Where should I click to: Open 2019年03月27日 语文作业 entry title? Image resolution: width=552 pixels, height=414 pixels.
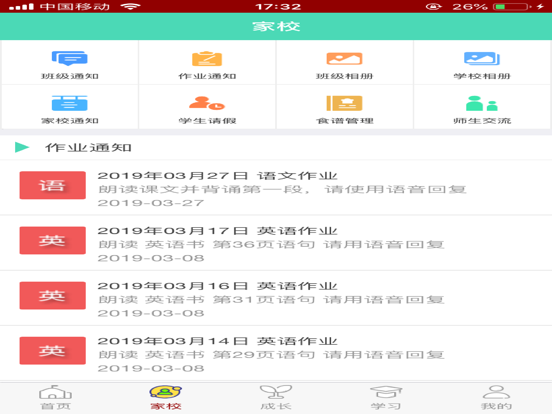click(x=217, y=175)
